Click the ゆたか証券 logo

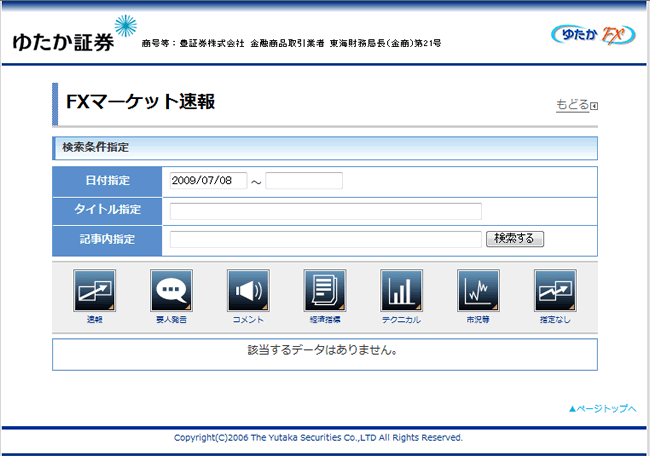[x=75, y=34]
